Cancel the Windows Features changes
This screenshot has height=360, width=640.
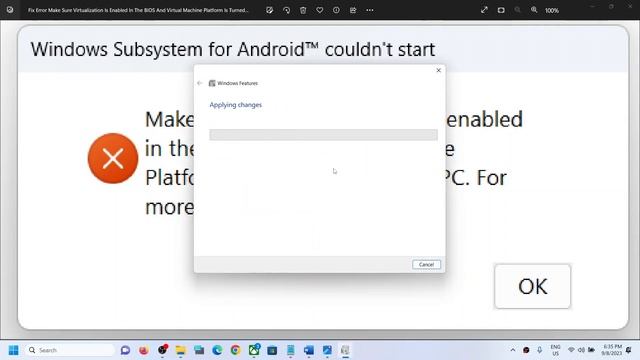tap(426, 264)
